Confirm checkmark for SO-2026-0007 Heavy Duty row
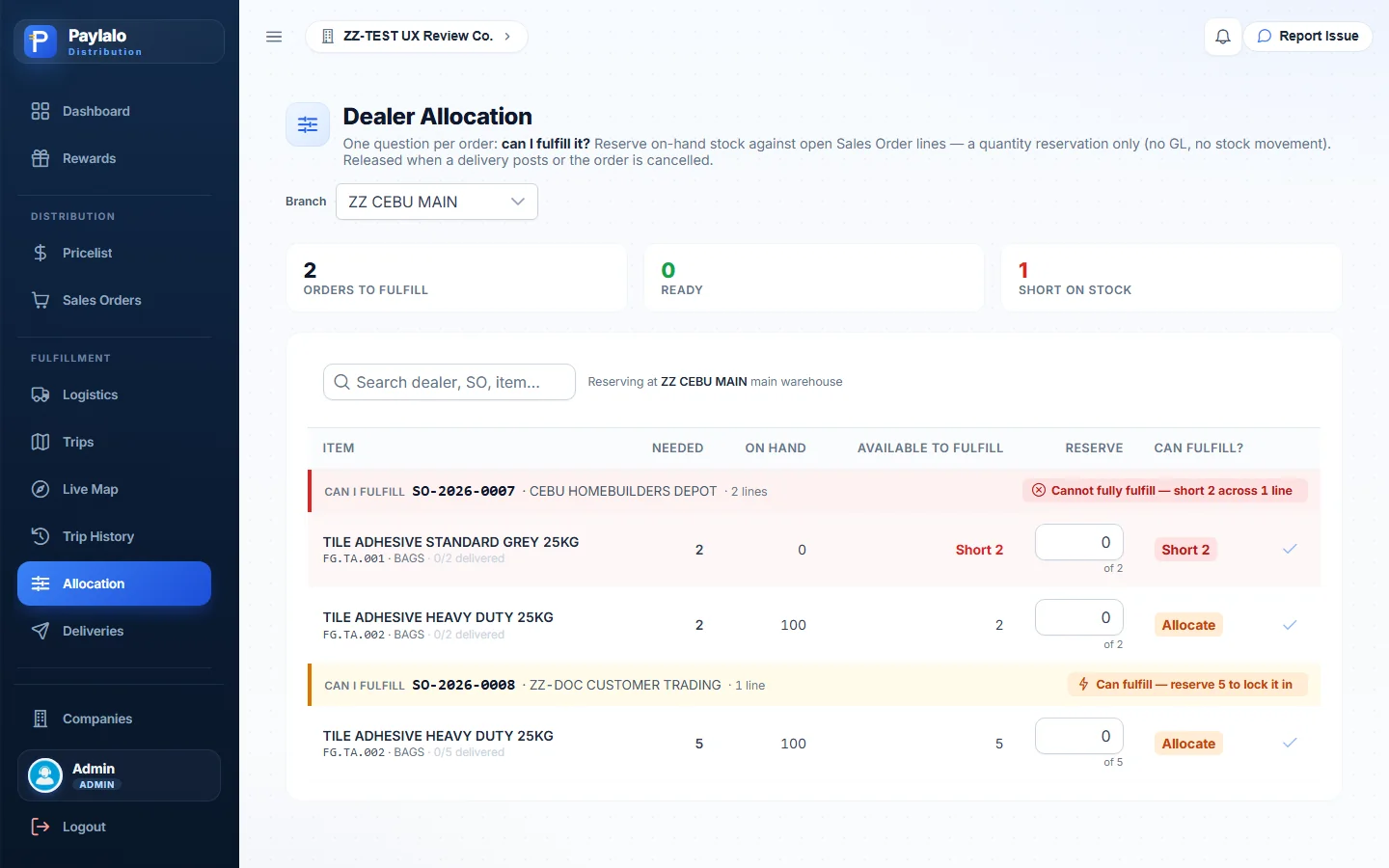 [1290, 625]
